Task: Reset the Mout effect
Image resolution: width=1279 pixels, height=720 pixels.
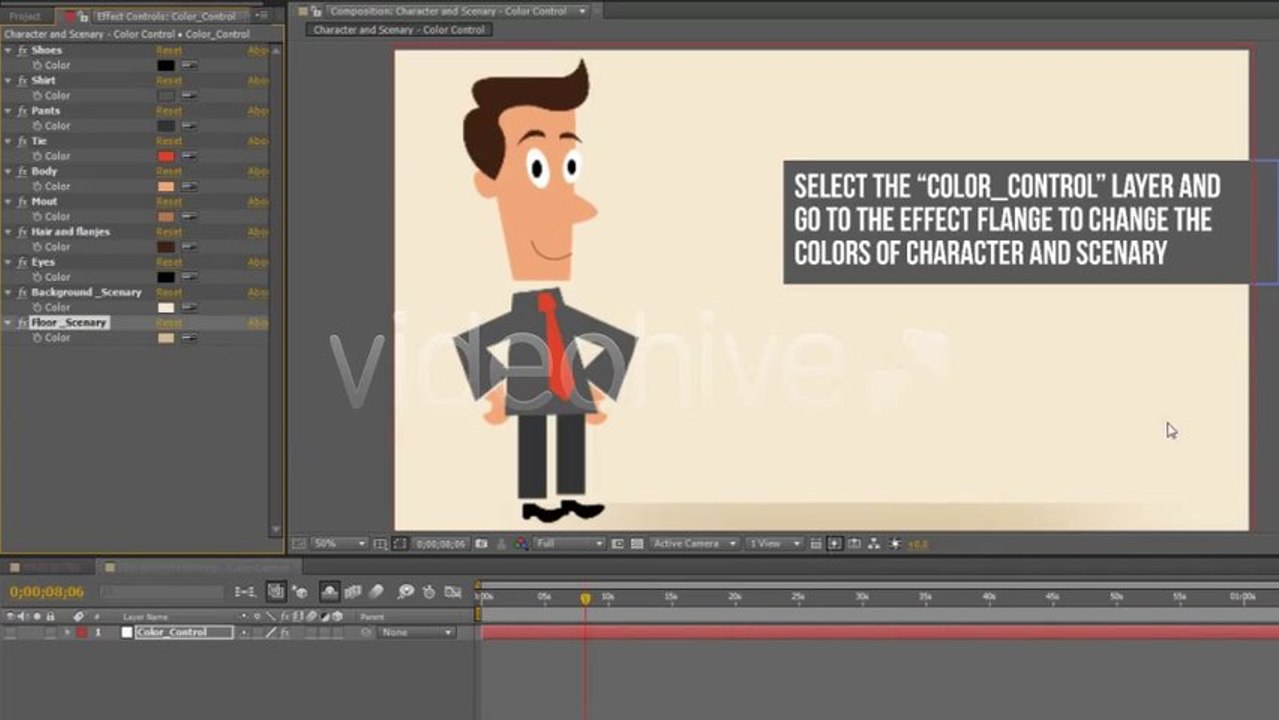Action: coord(169,201)
